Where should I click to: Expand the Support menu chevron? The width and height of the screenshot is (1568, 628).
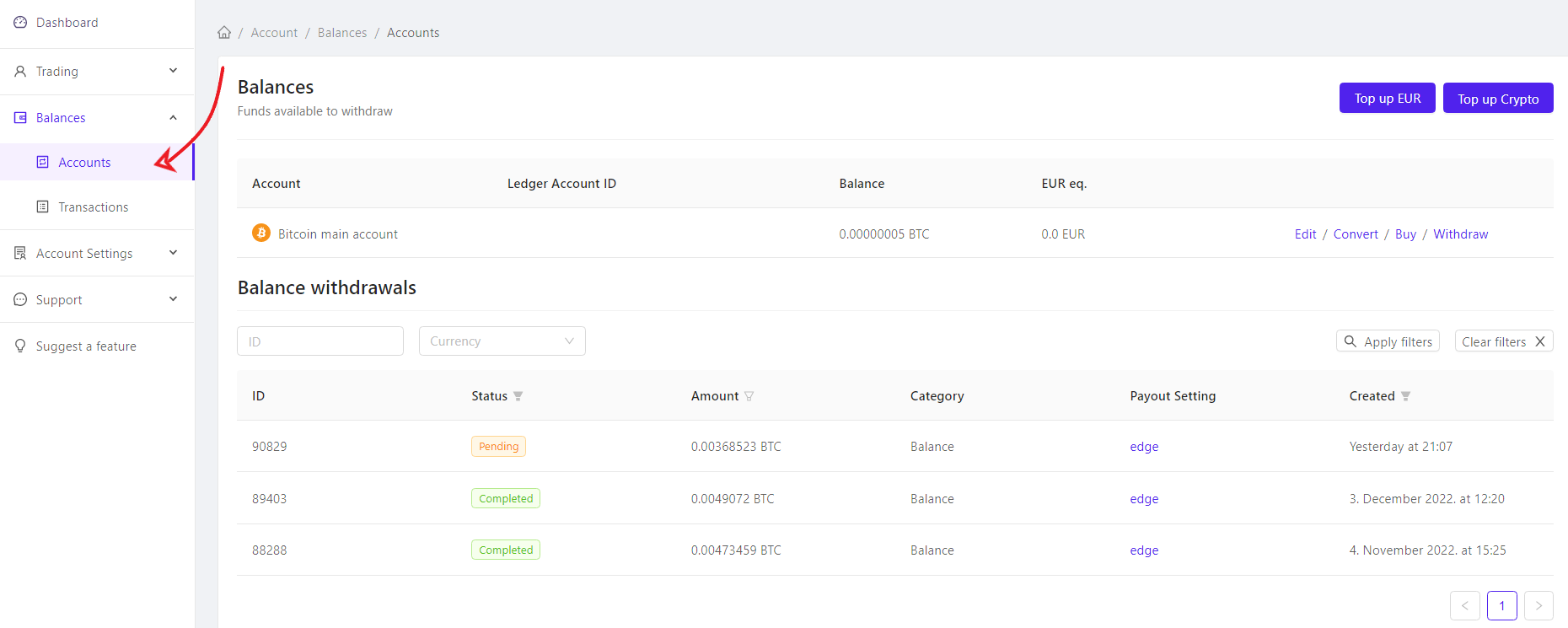[x=173, y=299]
